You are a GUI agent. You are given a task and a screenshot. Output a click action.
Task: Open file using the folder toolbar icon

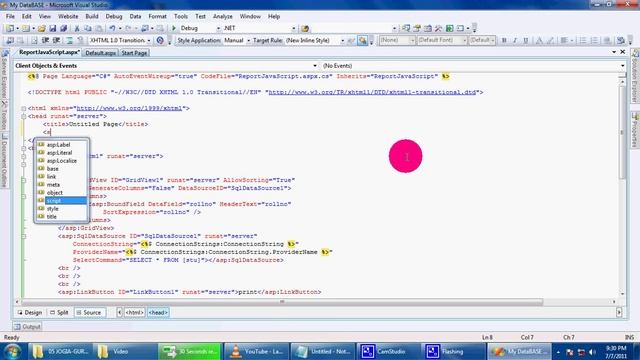pyautogui.click(x=41, y=29)
